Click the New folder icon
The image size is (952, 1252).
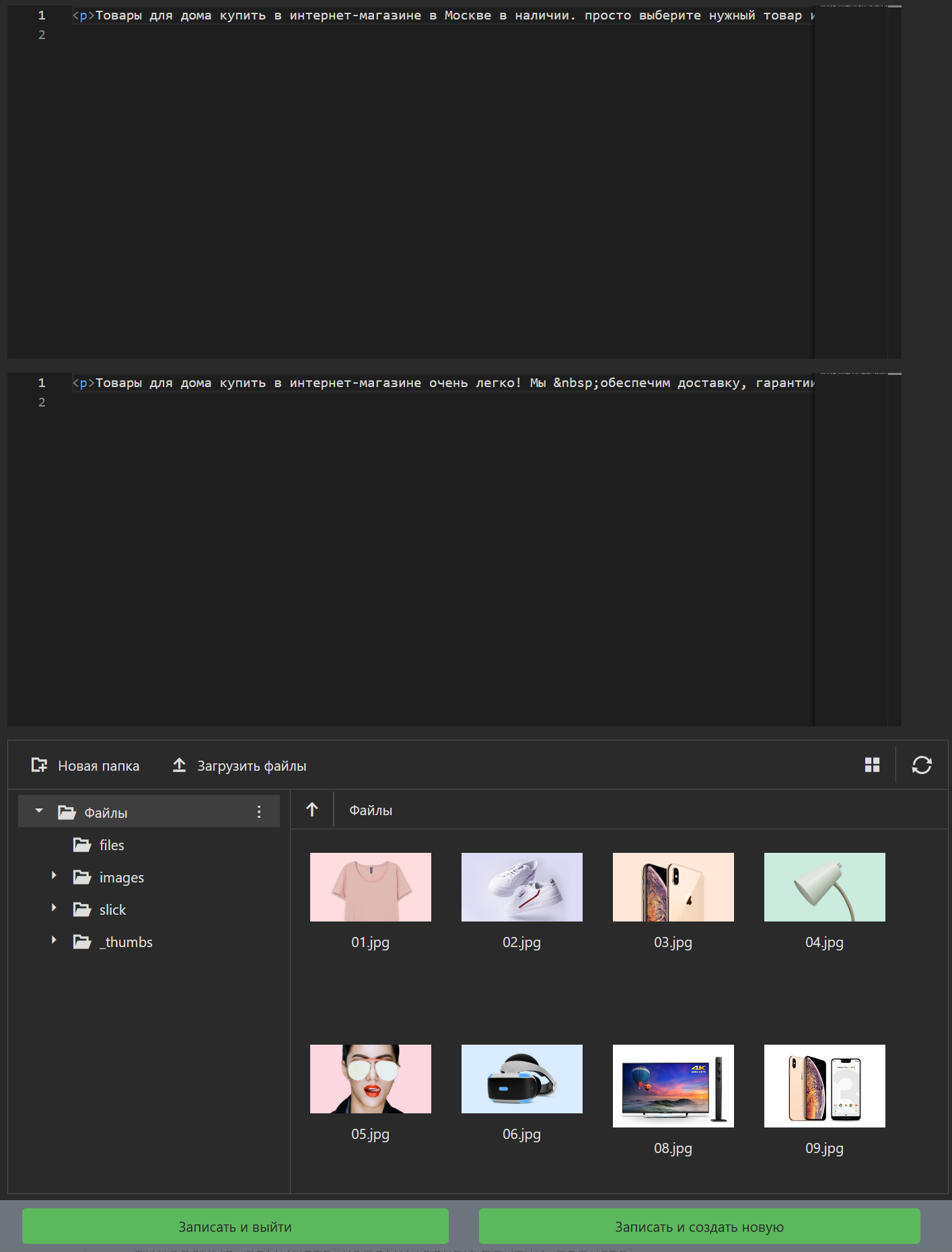point(40,765)
